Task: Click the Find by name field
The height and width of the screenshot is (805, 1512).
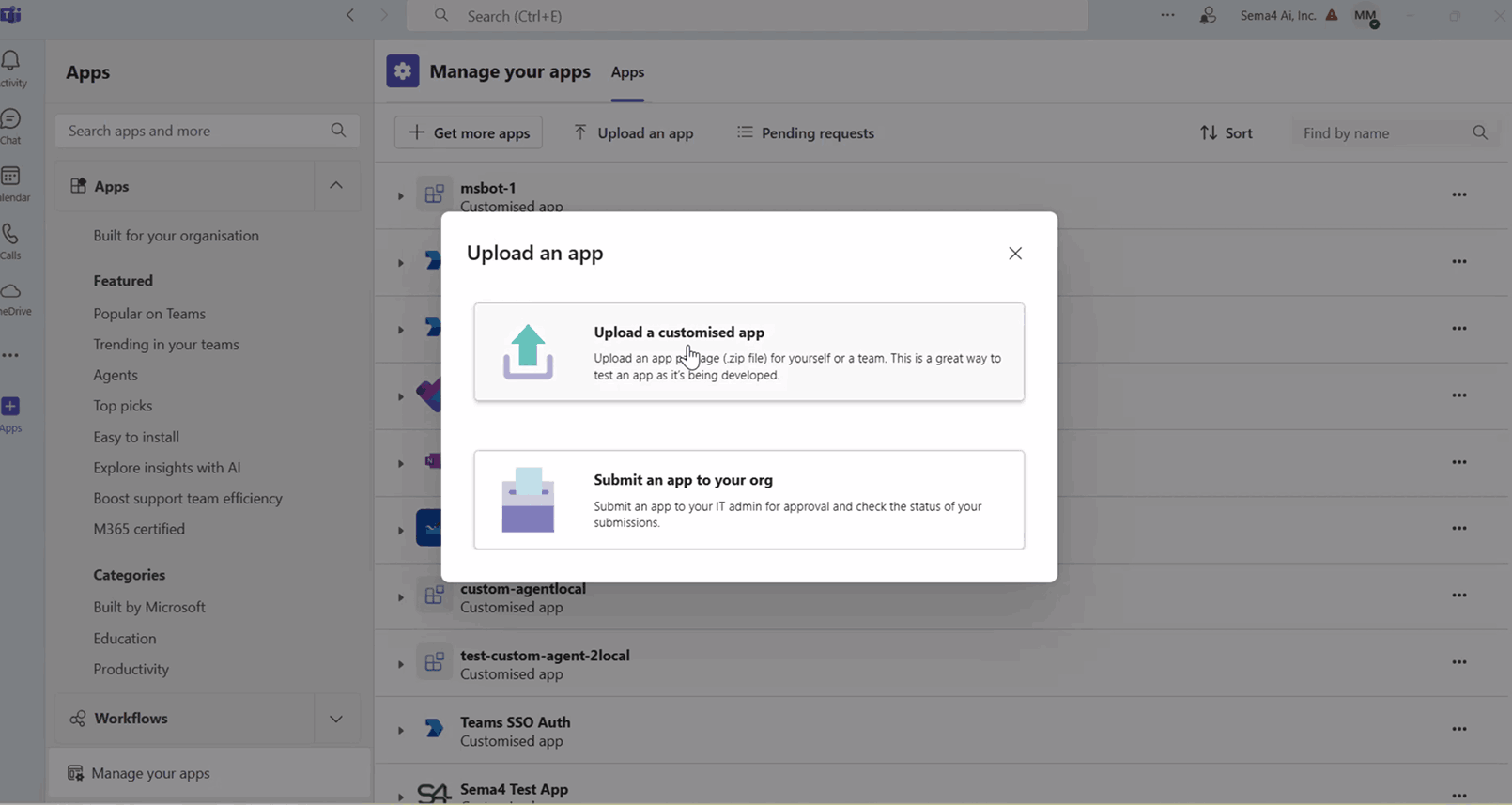Action: 1382,133
